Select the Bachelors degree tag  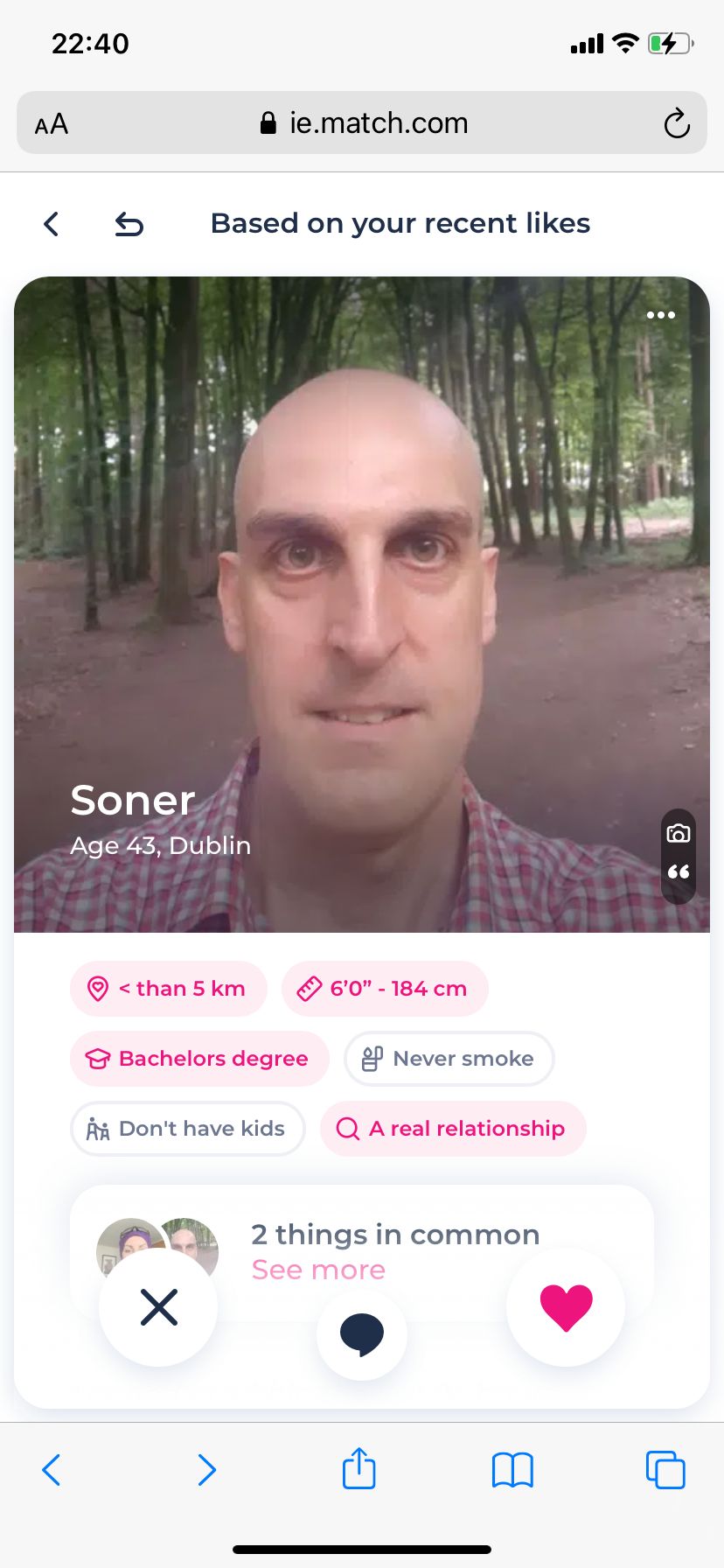(x=199, y=1059)
